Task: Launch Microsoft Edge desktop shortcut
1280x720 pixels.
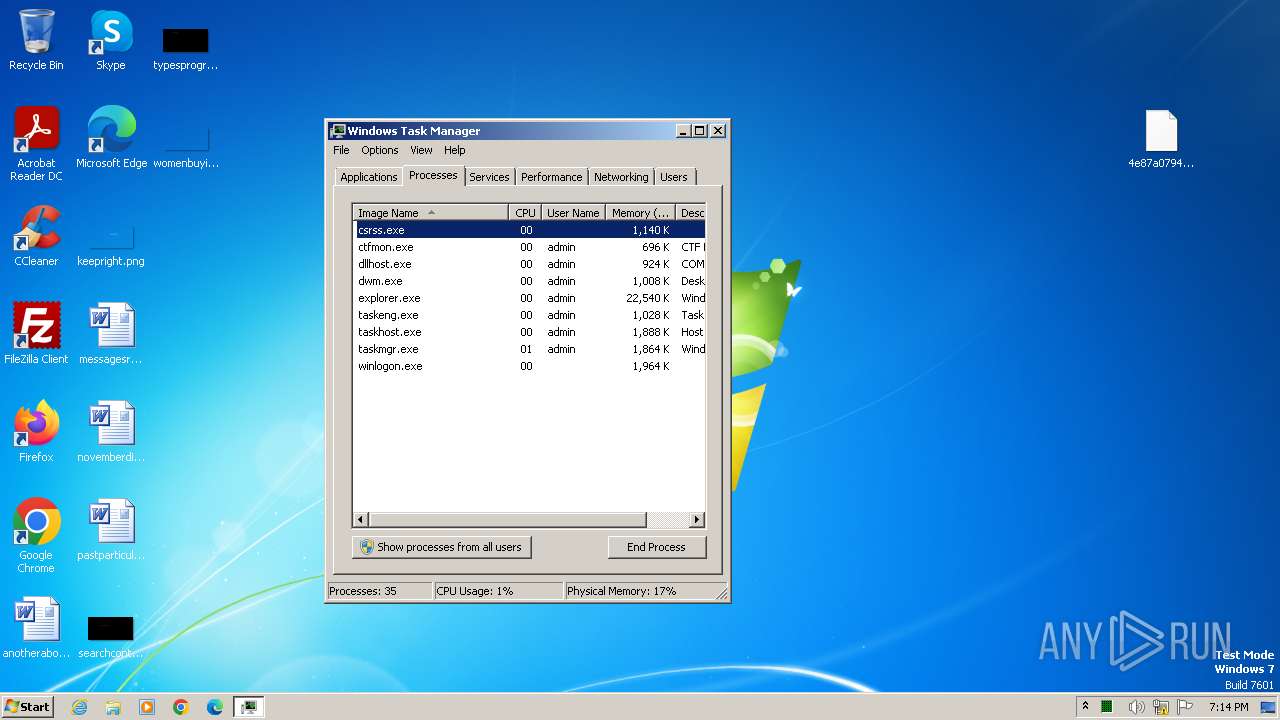Action: 111,138
